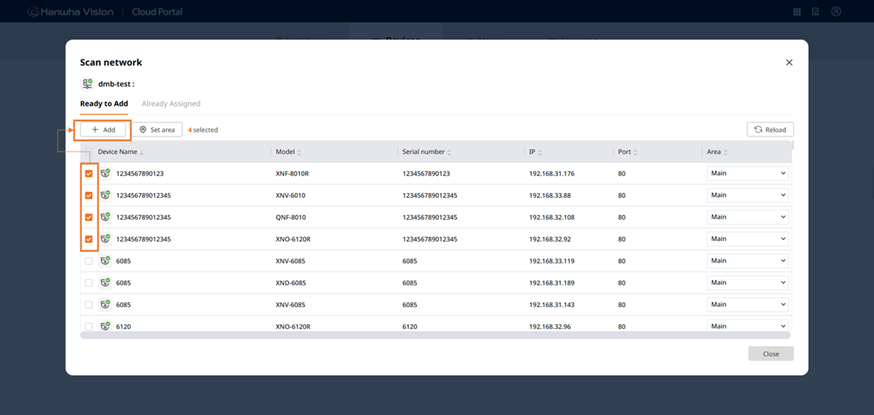
Task: Click camera icon in the 192.168.32.92 row
Action: (105, 239)
